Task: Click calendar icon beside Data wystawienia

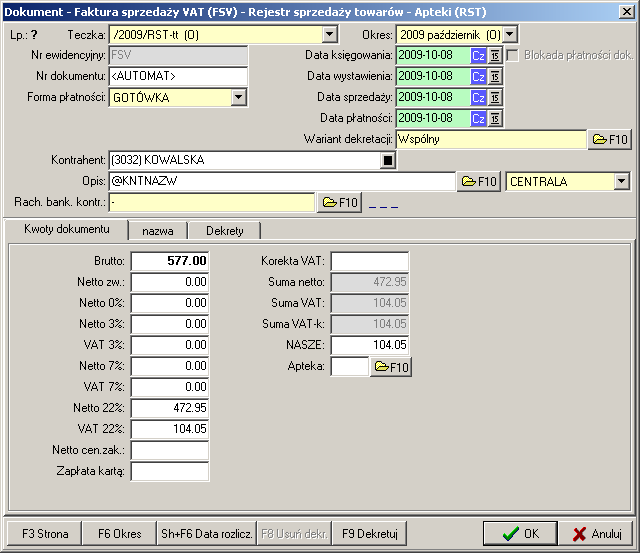Action: pos(494,76)
